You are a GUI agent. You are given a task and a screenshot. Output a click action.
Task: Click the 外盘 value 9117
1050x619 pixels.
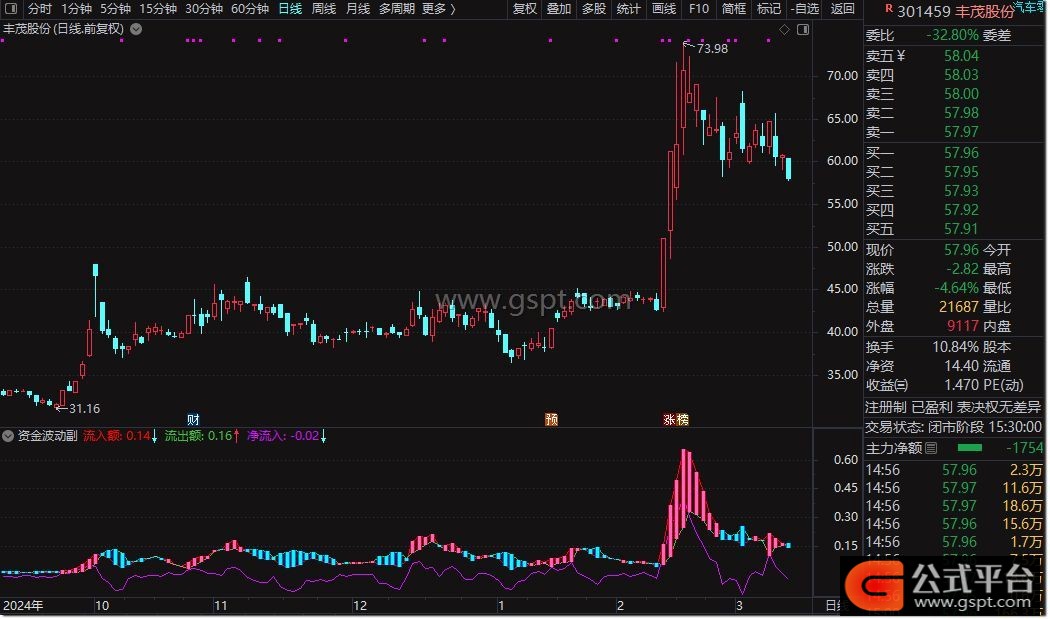coord(963,326)
